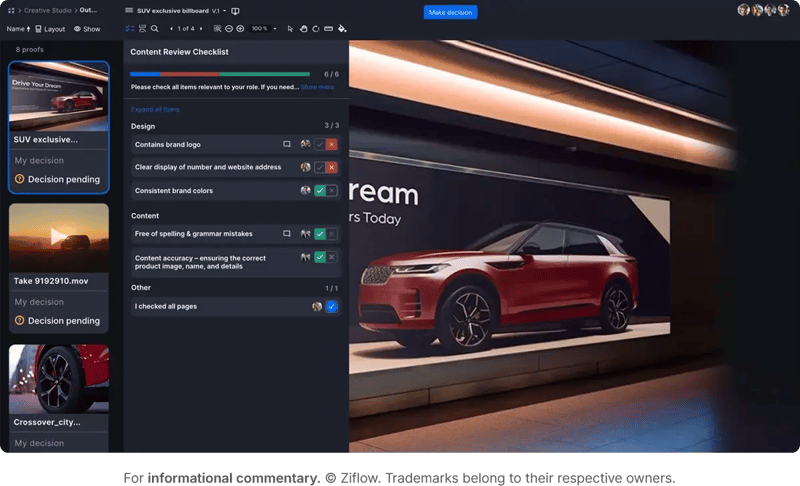Open the 'Out...' breadcrumb folder

coord(88,10)
